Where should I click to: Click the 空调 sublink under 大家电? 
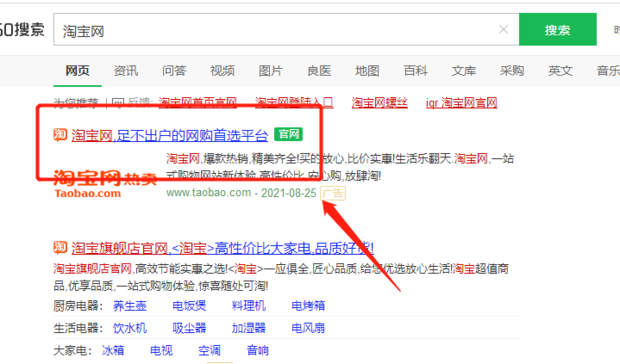coord(209,350)
